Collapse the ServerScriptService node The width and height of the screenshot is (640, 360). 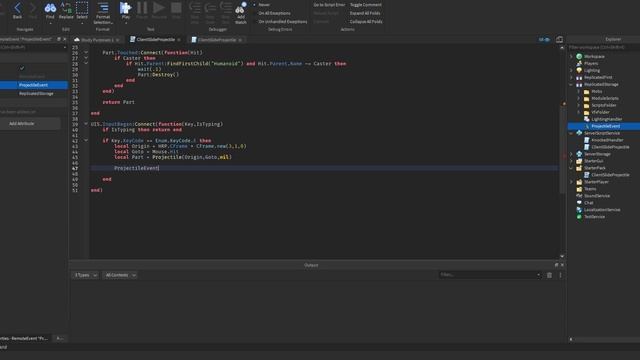tap(571, 133)
